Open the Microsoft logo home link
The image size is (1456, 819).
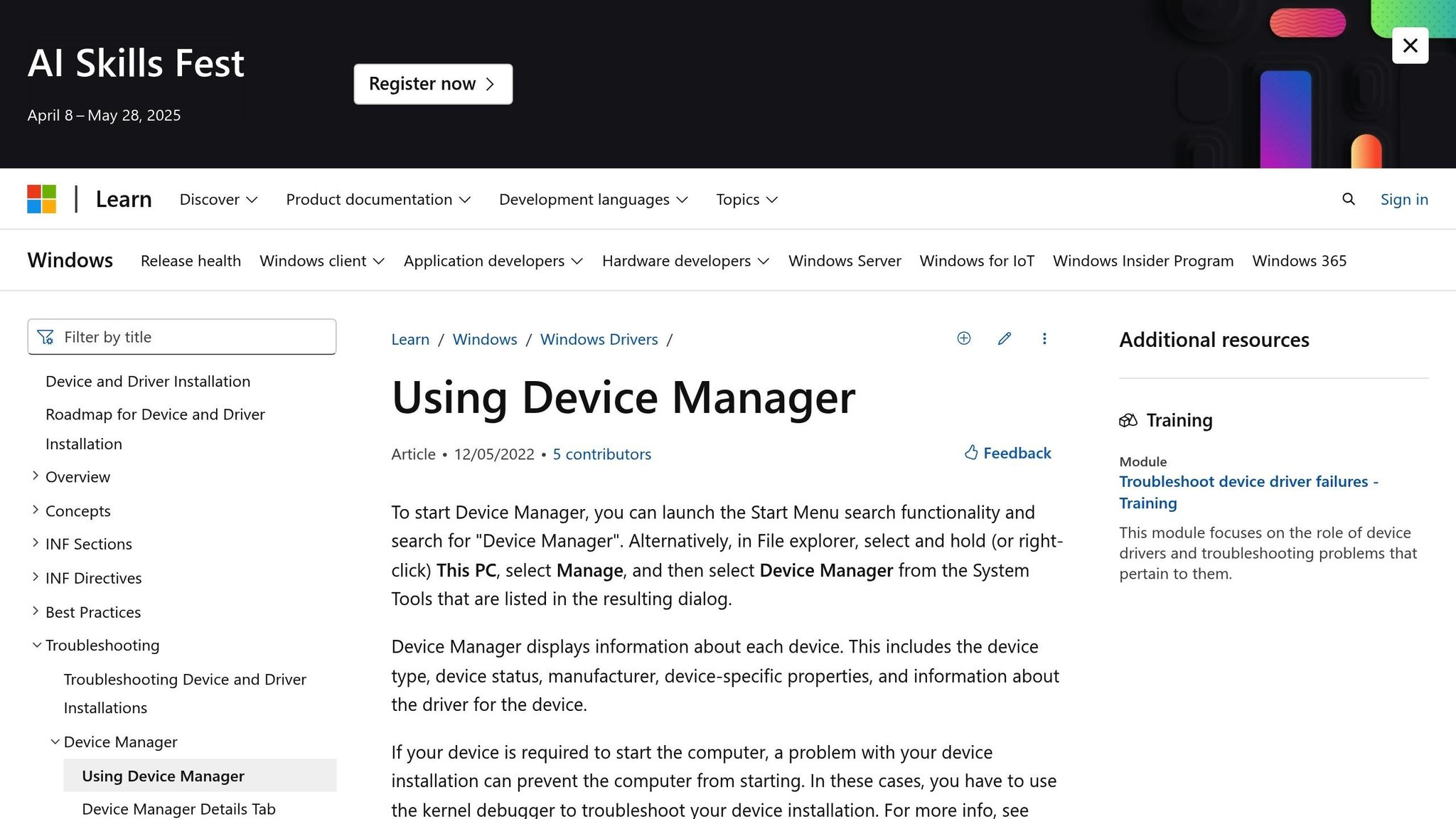[42, 199]
